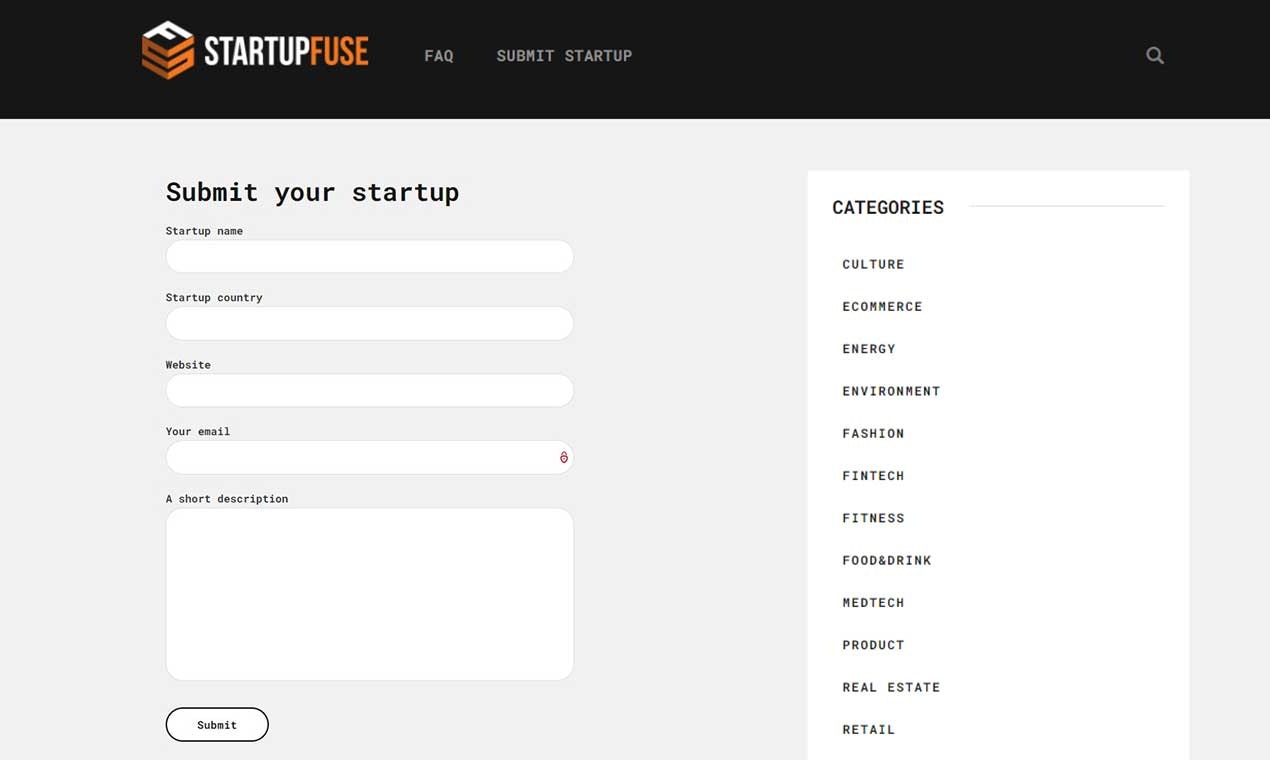Viewport: 1270px width, 760px height.
Task: Click the StartupFuse logo icon
Action: [x=166, y=48]
